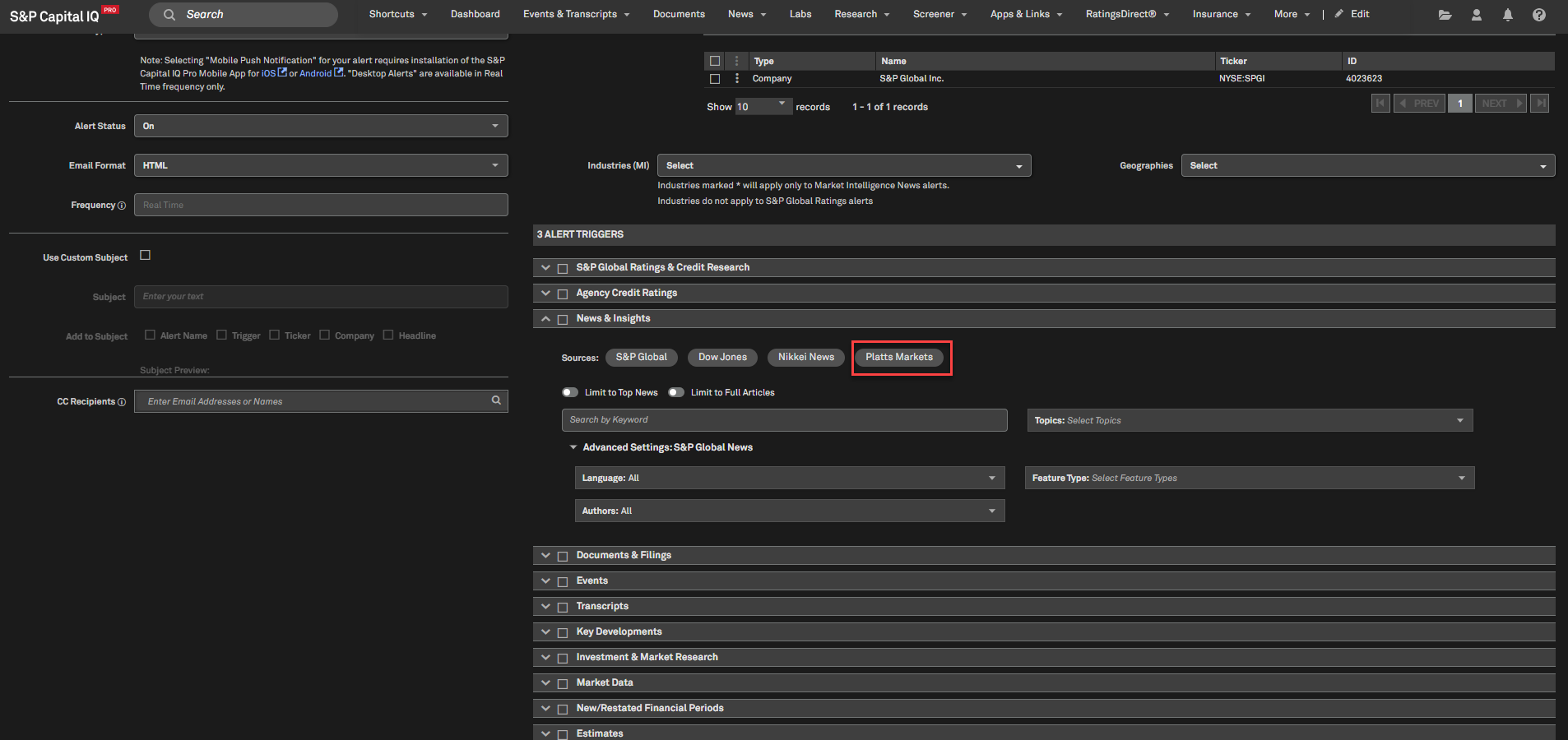The width and height of the screenshot is (1568, 740).
Task: Open the help question mark icon
Action: 1539,15
